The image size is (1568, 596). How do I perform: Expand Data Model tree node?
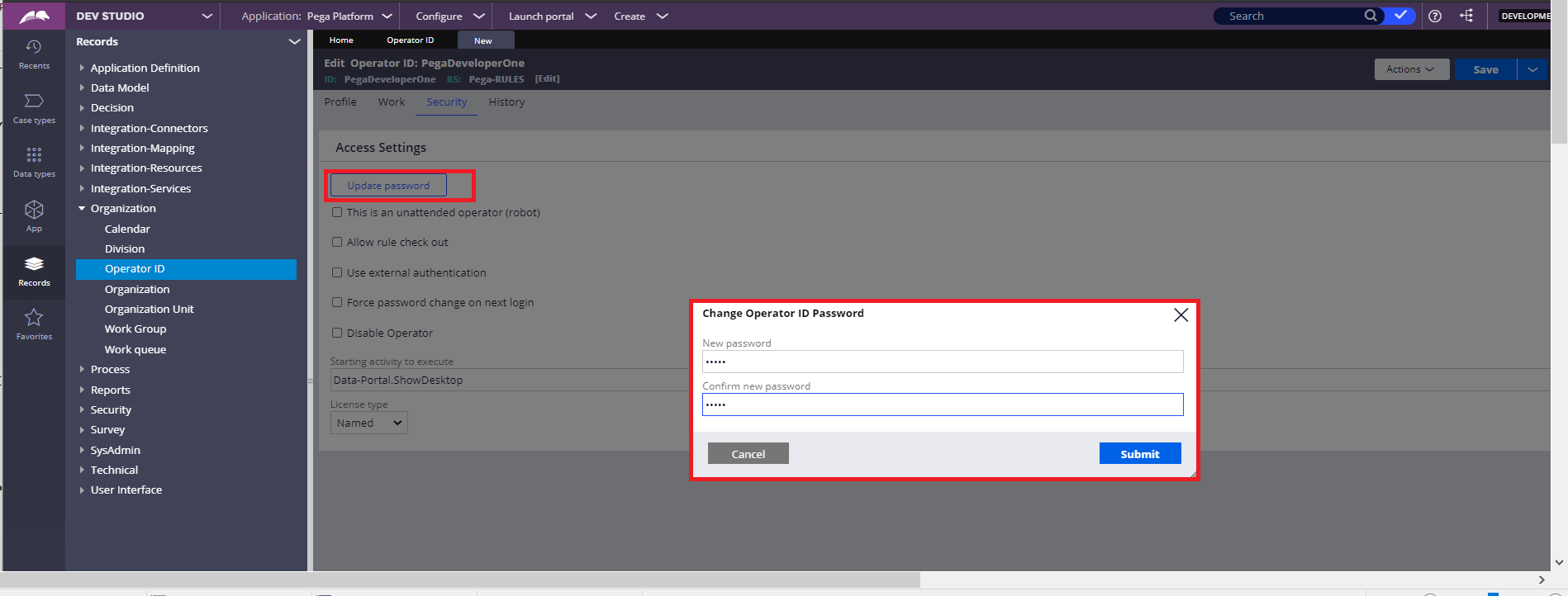(x=82, y=88)
